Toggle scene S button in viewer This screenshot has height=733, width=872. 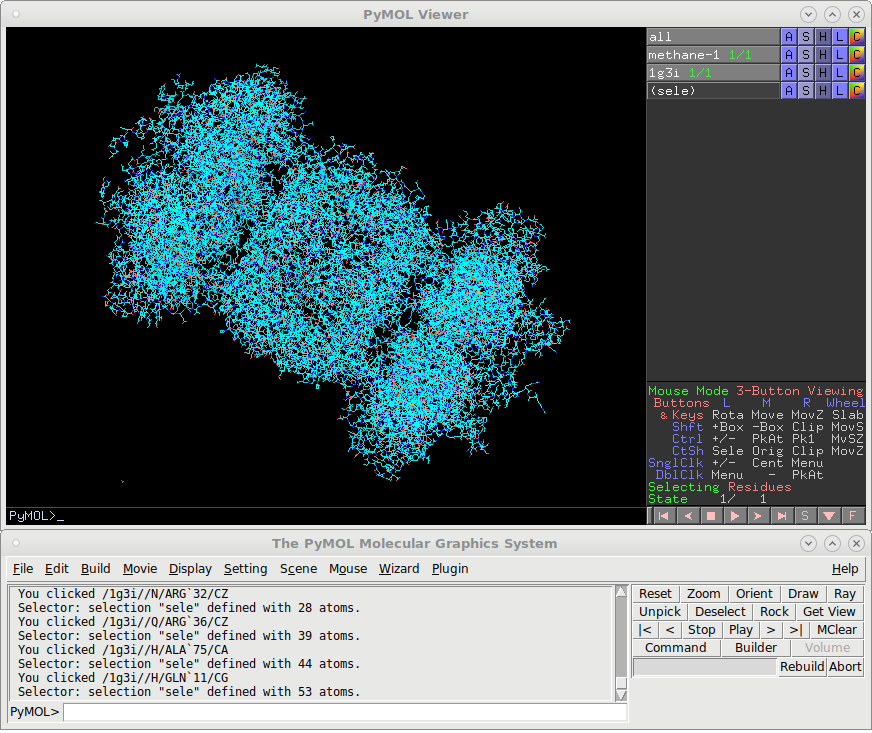coord(805,516)
